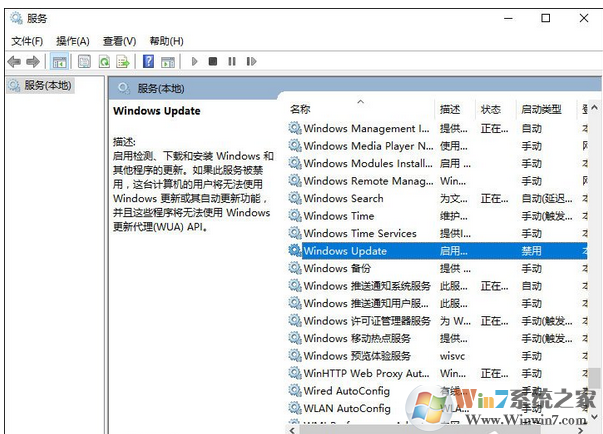Click the Back arrow toolbar icon
The width and height of the screenshot is (603, 434).
14,62
